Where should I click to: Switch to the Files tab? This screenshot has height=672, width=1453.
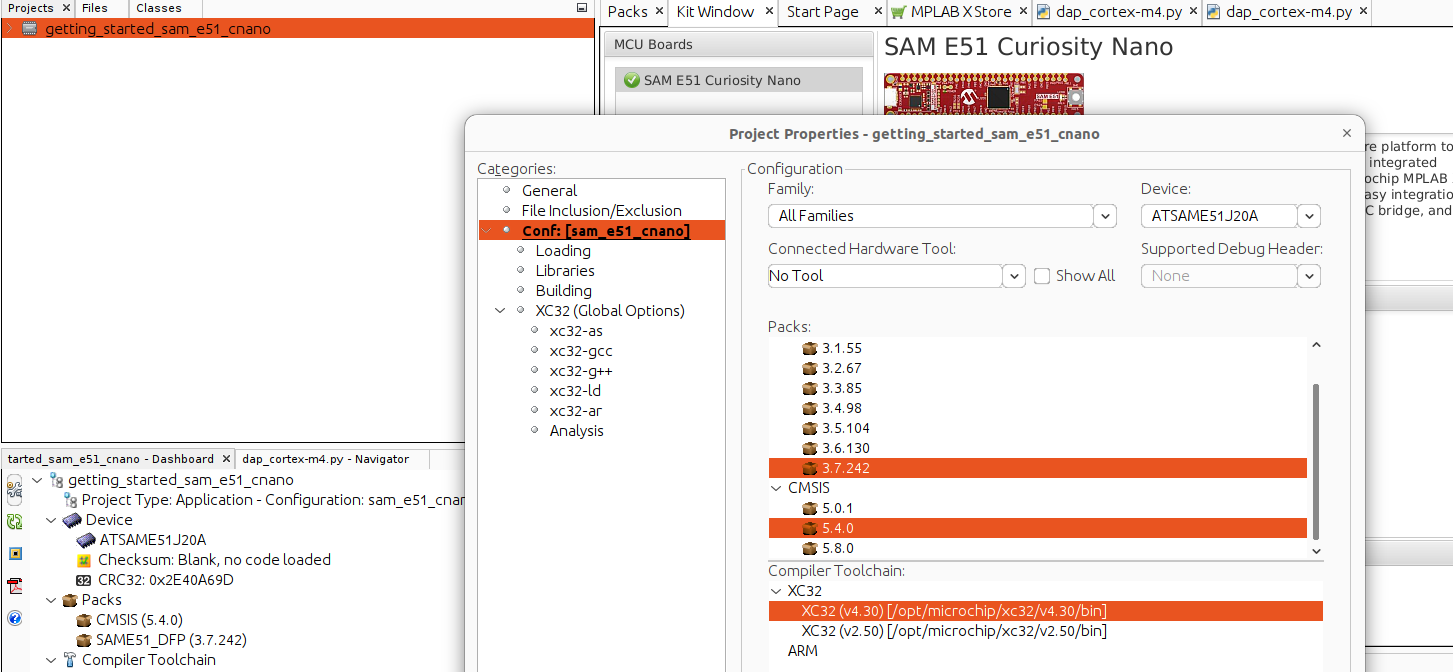coord(95,8)
